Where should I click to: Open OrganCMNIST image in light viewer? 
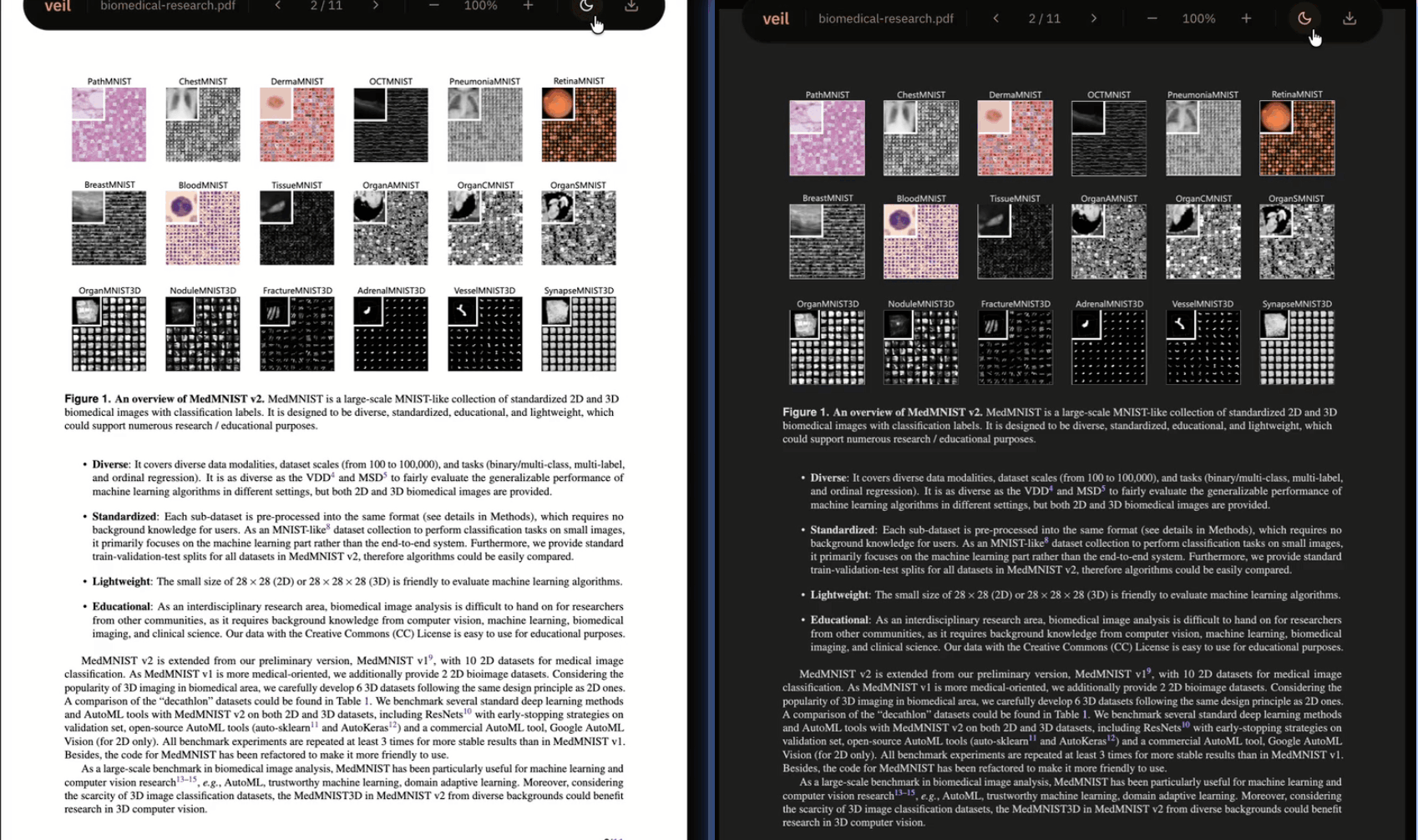click(484, 228)
